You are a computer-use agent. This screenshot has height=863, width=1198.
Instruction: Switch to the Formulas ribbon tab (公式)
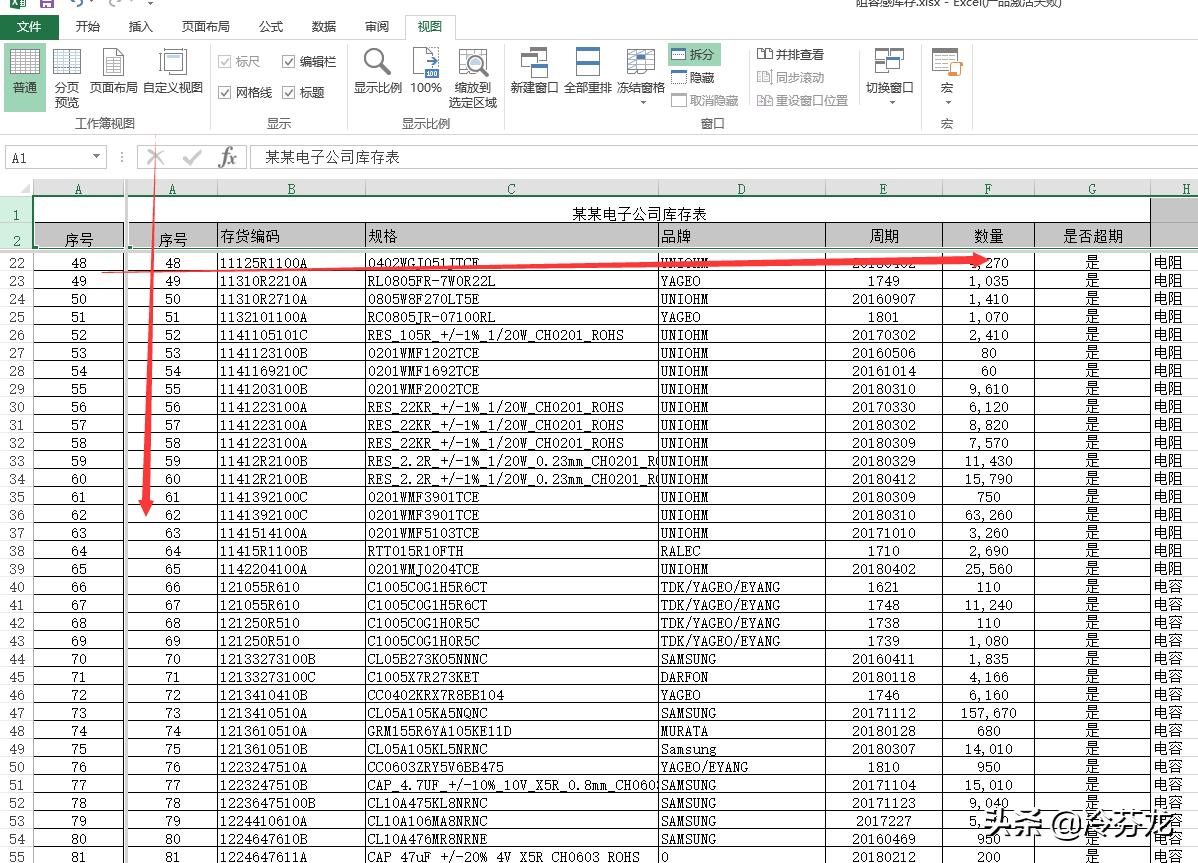point(270,27)
